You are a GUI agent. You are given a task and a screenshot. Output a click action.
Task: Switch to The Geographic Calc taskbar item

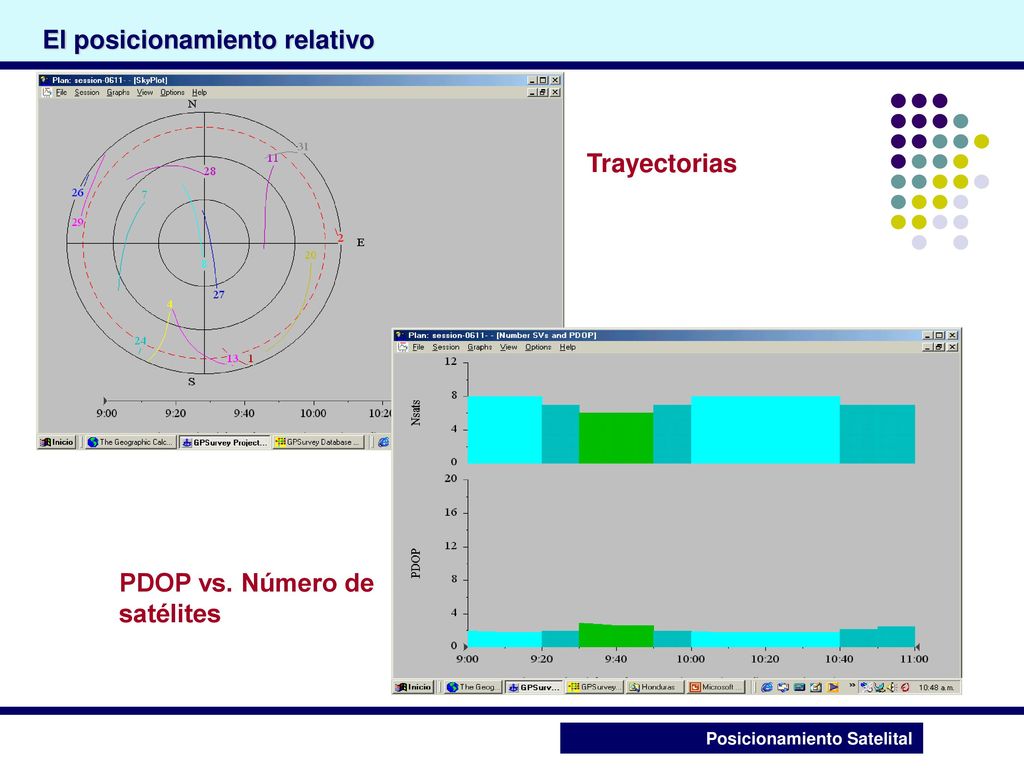pos(130,442)
